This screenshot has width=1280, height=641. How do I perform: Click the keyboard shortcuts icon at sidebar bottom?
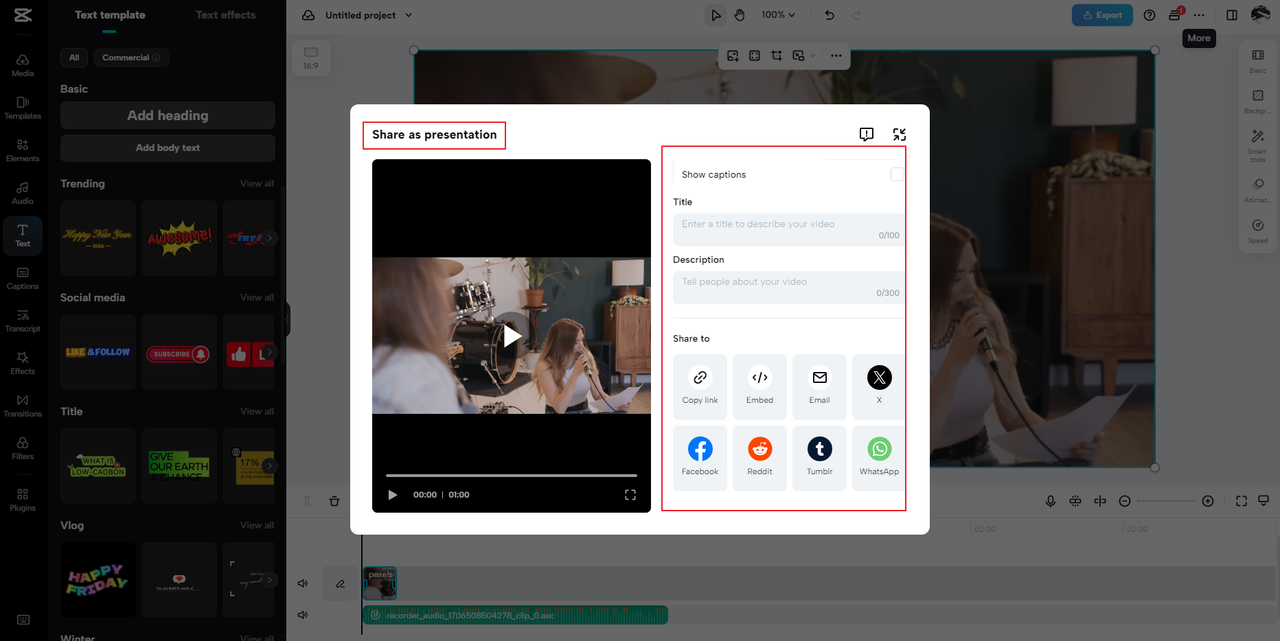point(23,620)
